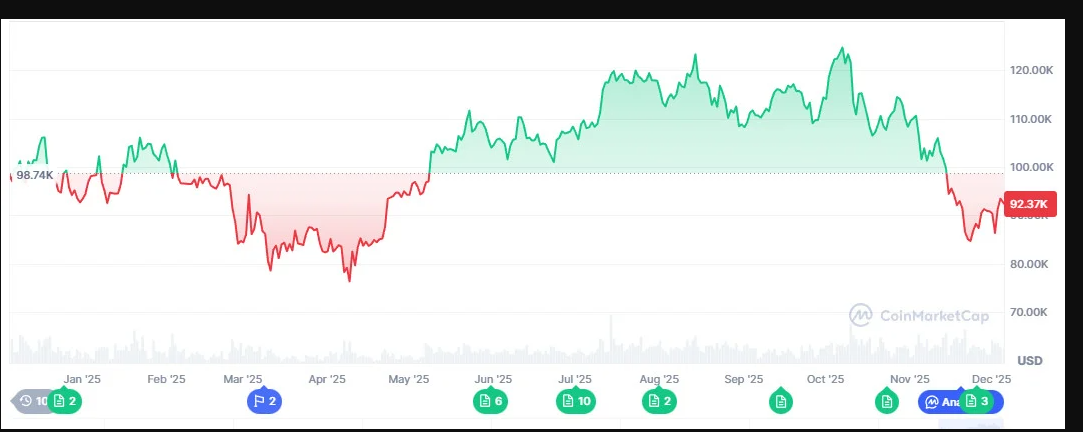Select the Oct '25 label on time axis
Viewport: 1083px width, 432px height.
tap(826, 379)
